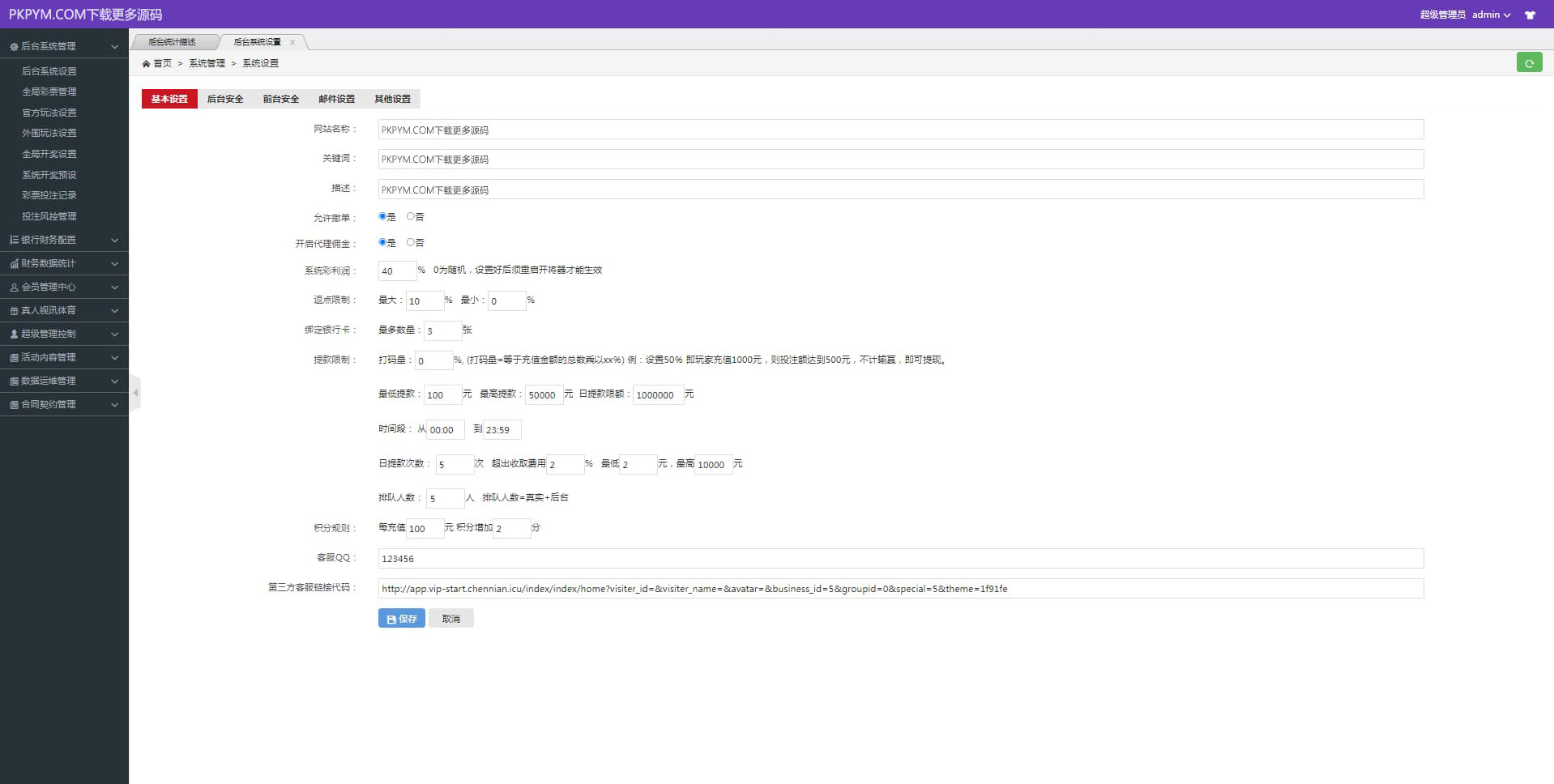Click the icon beside 数据运维管理

14,381
